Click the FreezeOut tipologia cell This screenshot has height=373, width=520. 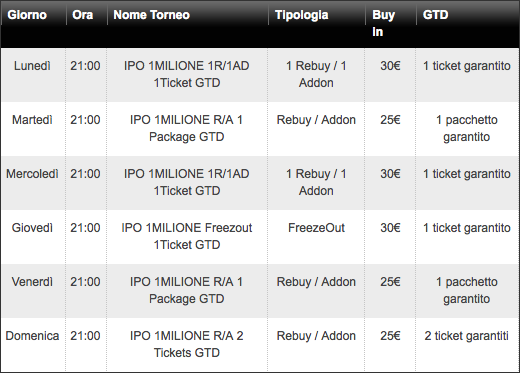(316, 228)
